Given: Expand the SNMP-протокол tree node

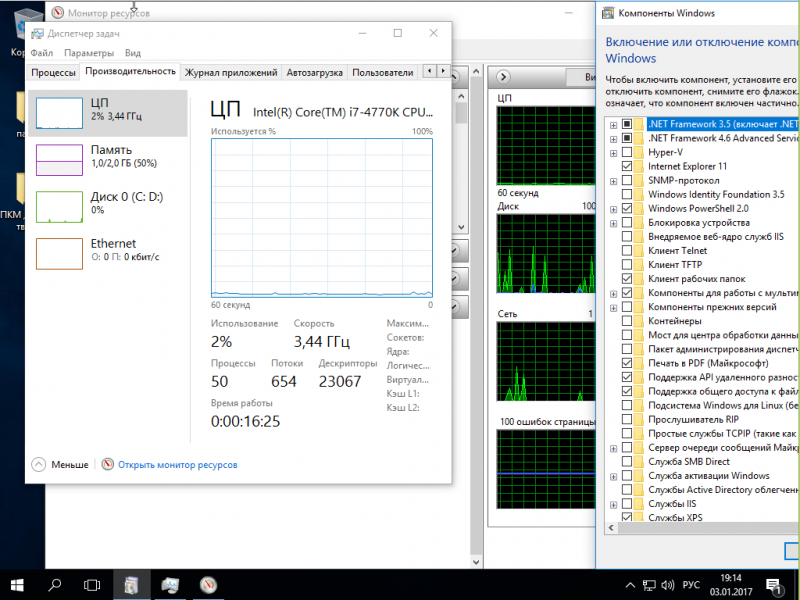Looking at the screenshot, I should [x=613, y=181].
